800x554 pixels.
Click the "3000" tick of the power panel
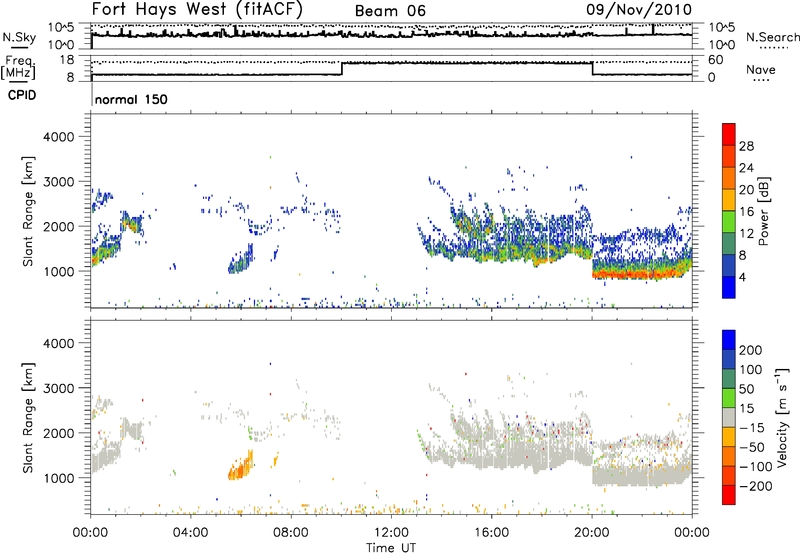pos(59,182)
